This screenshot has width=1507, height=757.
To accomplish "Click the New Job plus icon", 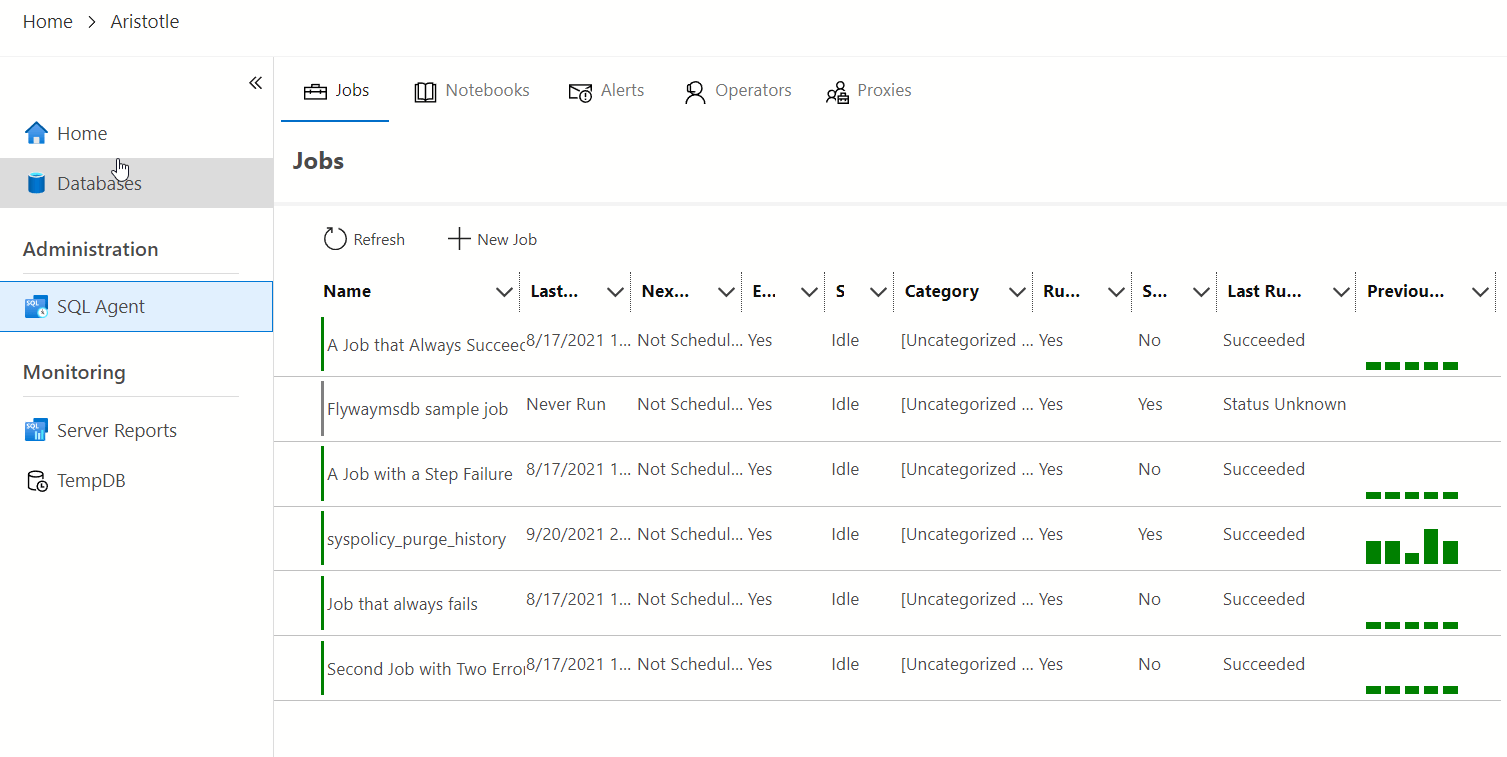I will pos(459,239).
